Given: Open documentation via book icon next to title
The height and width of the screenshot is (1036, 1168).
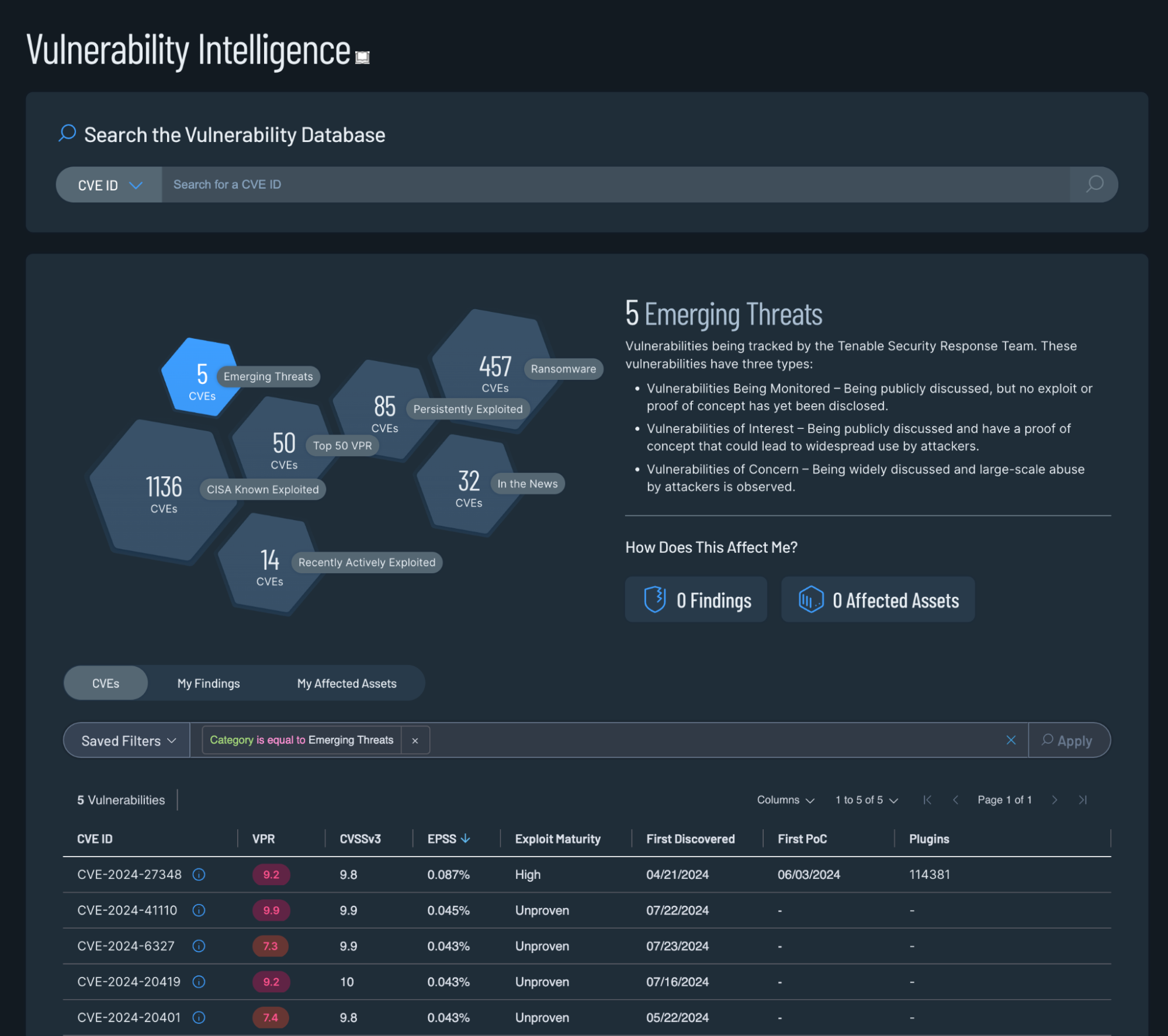Looking at the screenshot, I should click(361, 56).
